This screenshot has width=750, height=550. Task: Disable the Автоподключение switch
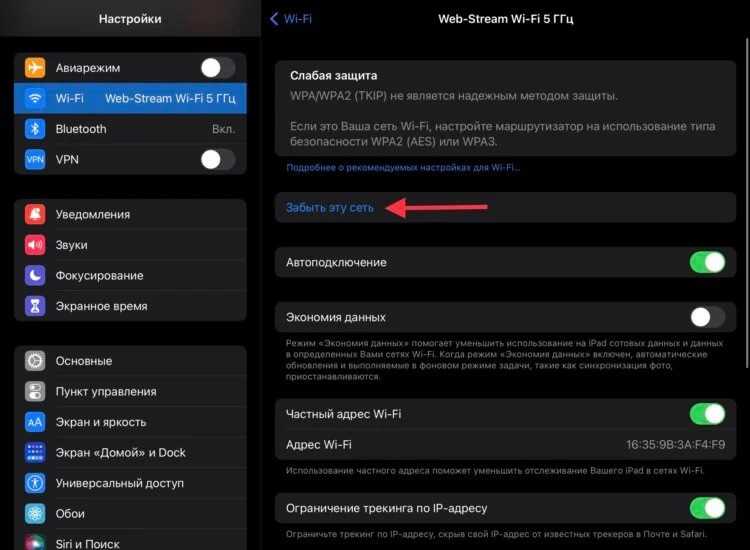tap(707, 262)
